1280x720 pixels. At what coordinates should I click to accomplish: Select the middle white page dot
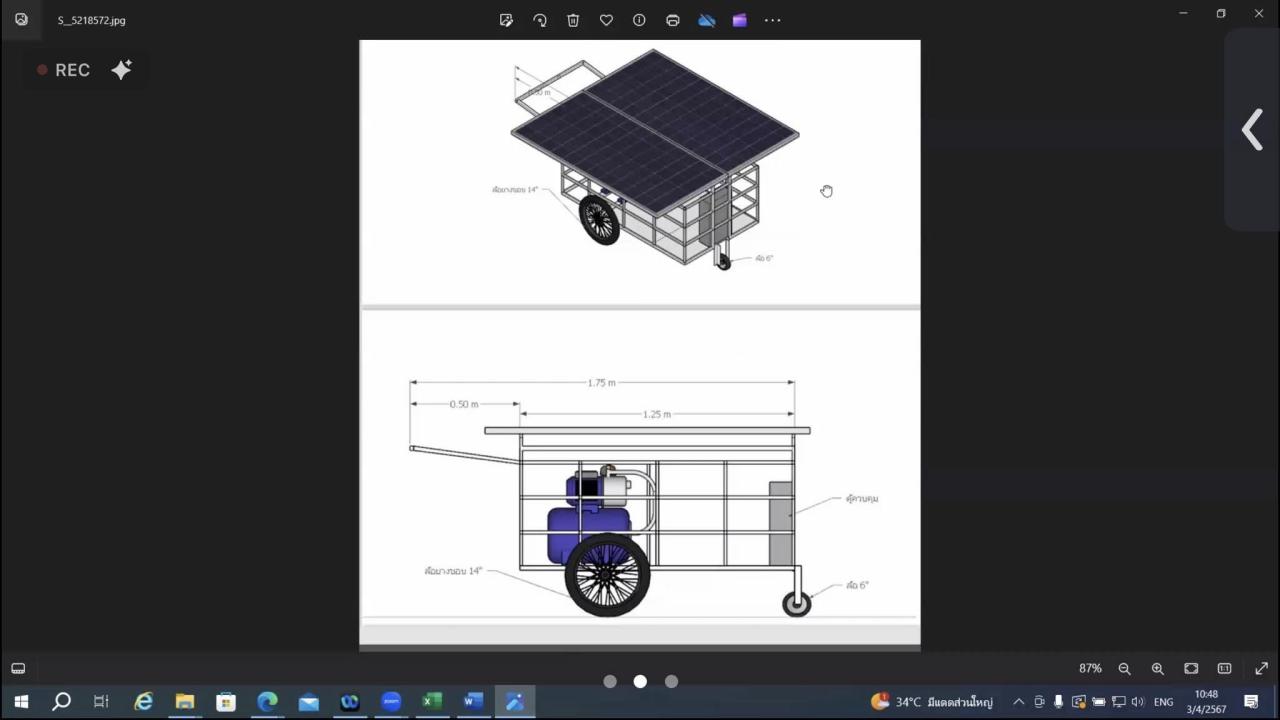point(640,681)
